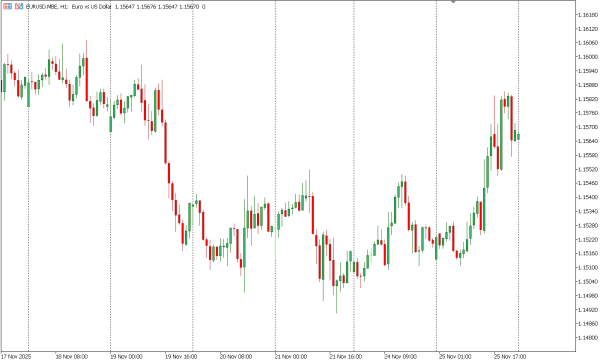
Task: Click the 21 Nov 16:00 time axis label
Action: tap(346, 356)
